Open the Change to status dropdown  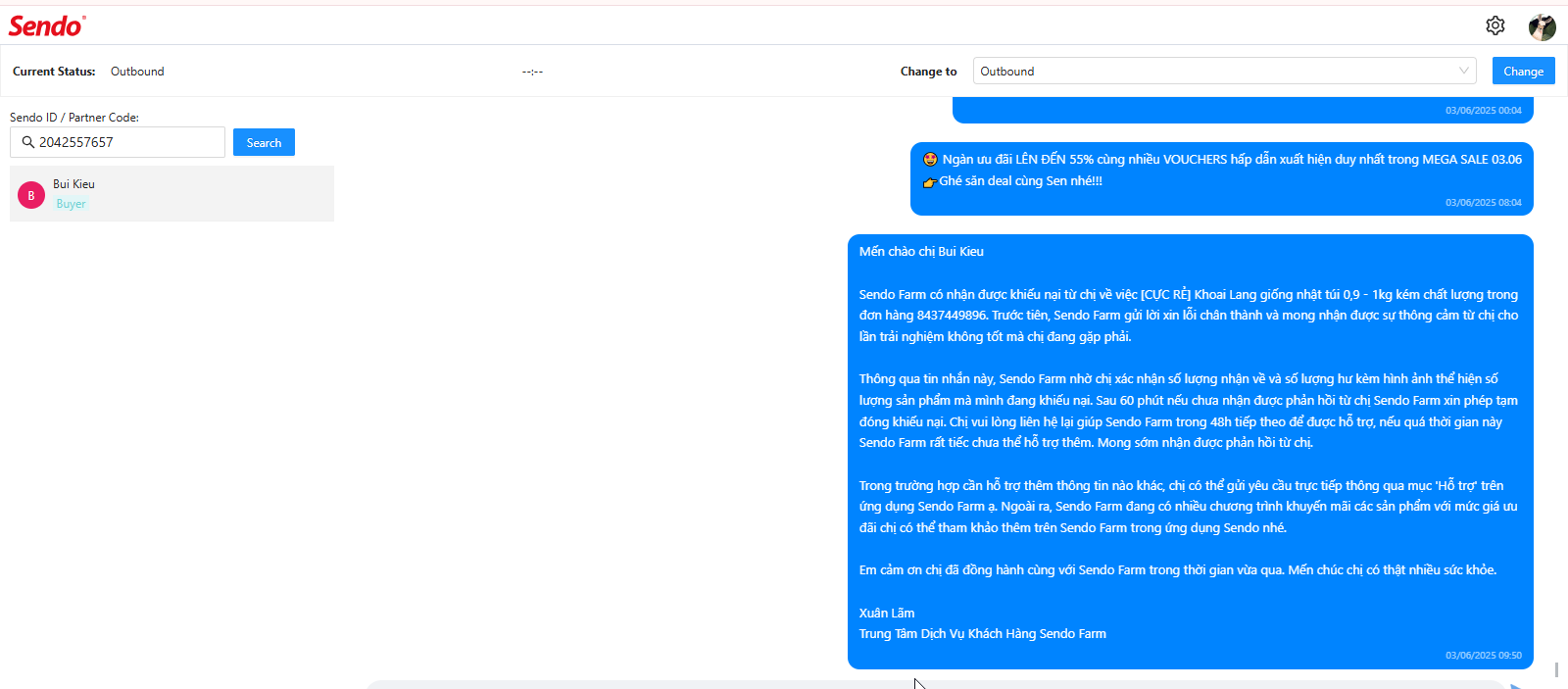click(1225, 71)
